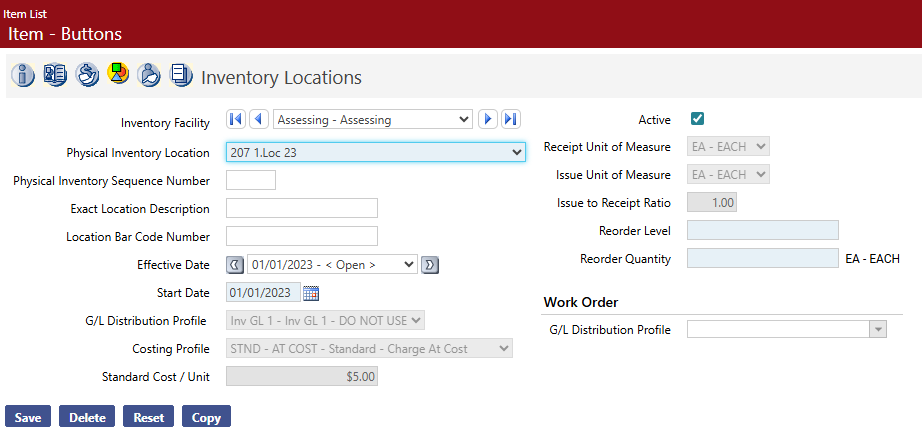Click the stacked documents icon
The image size is (922, 437).
click(181, 75)
